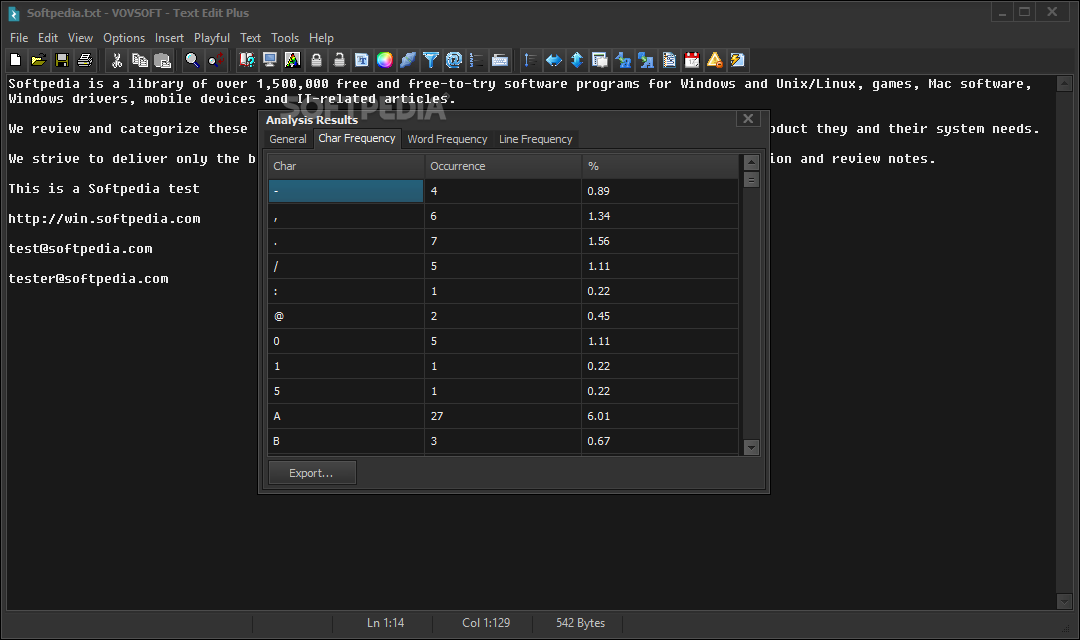Switch to the General tab
Image resolution: width=1080 pixels, height=640 pixels.
tap(288, 139)
